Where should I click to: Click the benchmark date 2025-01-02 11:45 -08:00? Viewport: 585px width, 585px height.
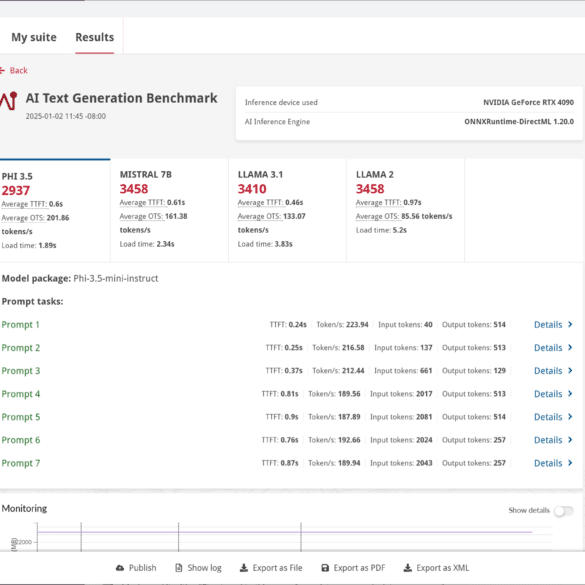[x=66, y=116]
